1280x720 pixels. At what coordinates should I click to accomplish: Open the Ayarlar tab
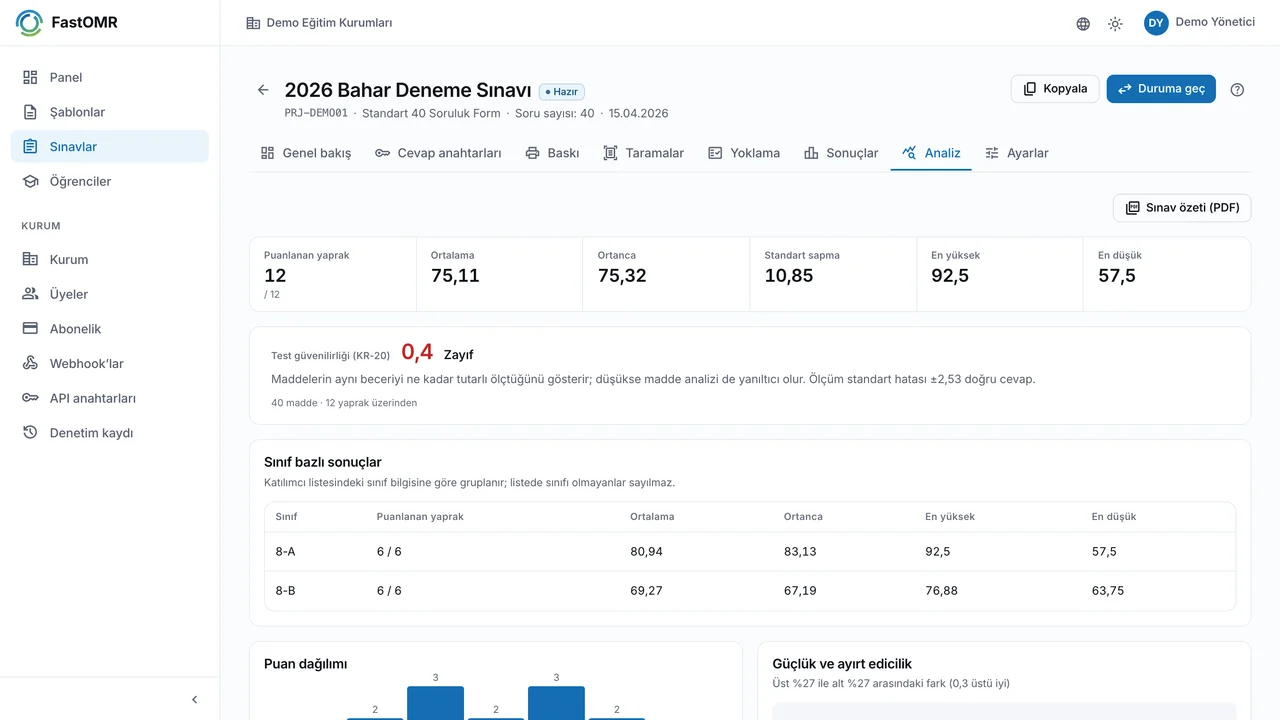click(x=1016, y=153)
